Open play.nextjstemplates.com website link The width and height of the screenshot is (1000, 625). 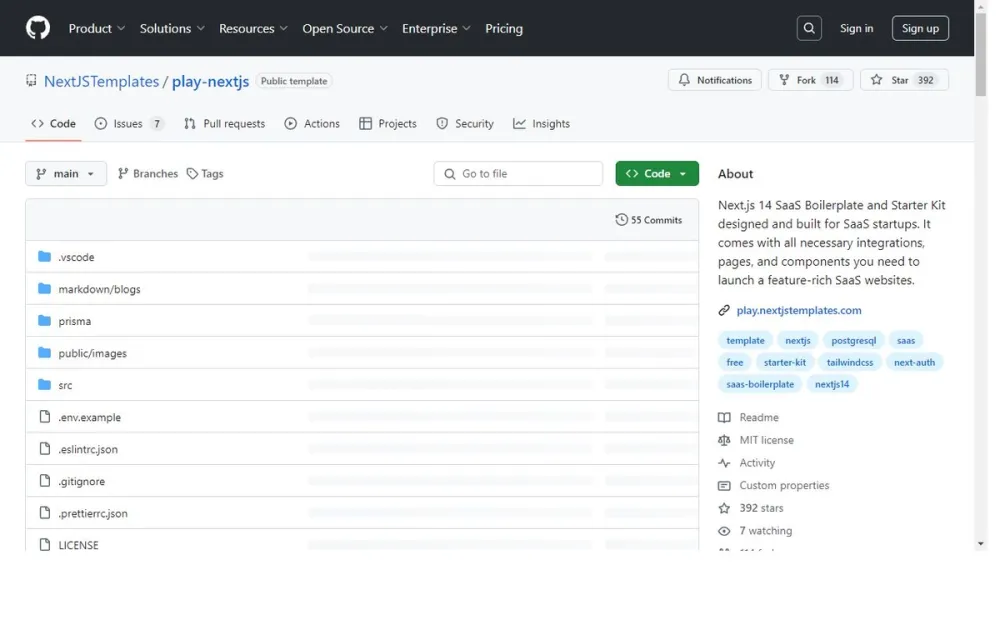798,311
